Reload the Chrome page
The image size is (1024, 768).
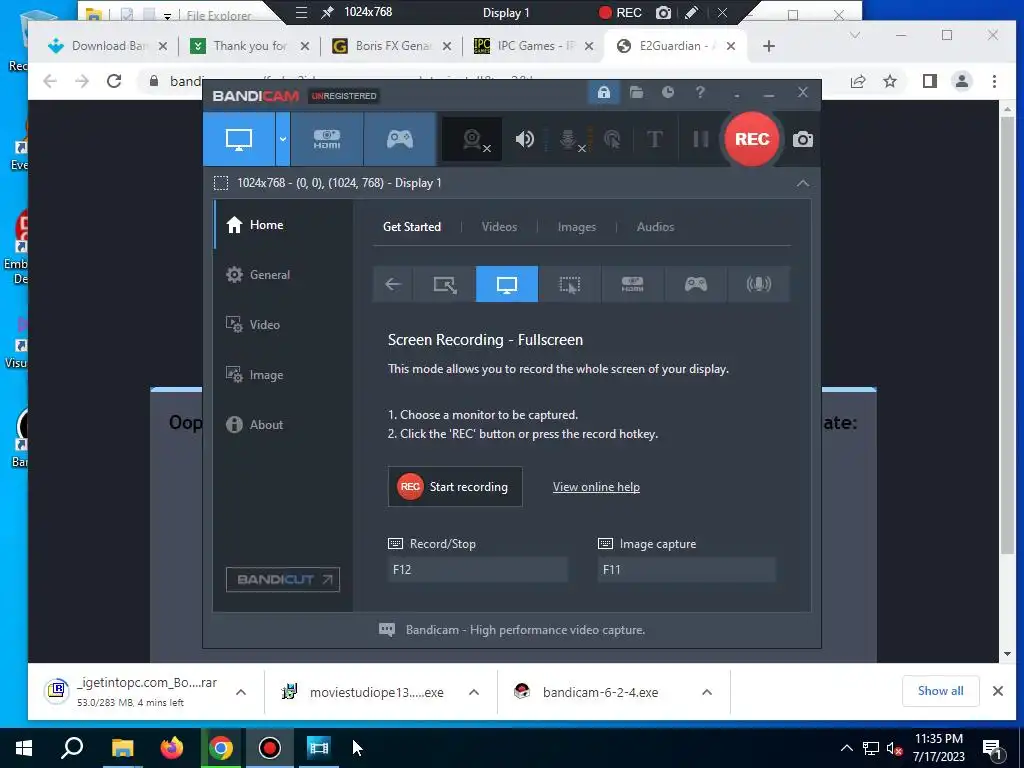click(114, 81)
